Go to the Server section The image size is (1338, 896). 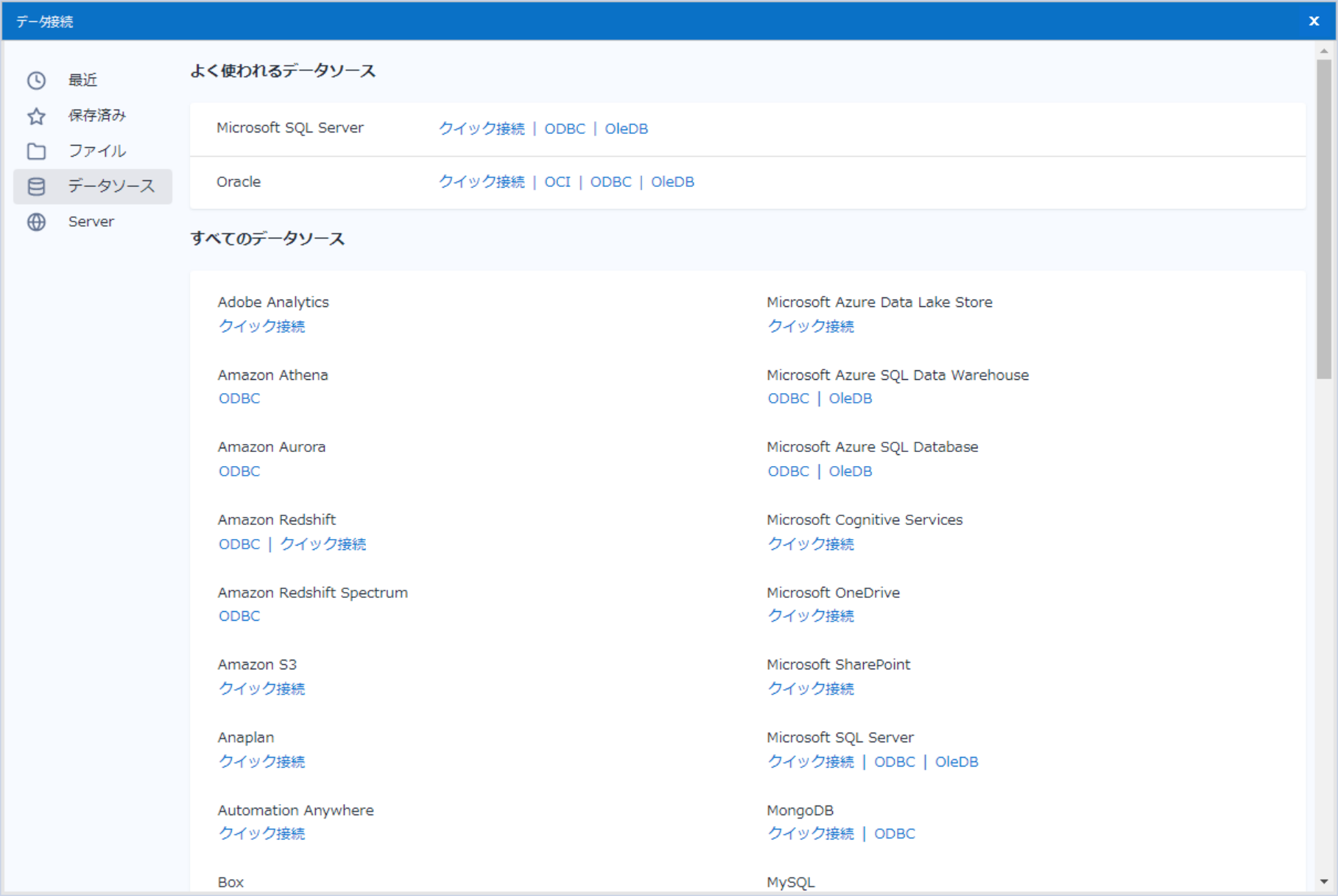(x=93, y=222)
